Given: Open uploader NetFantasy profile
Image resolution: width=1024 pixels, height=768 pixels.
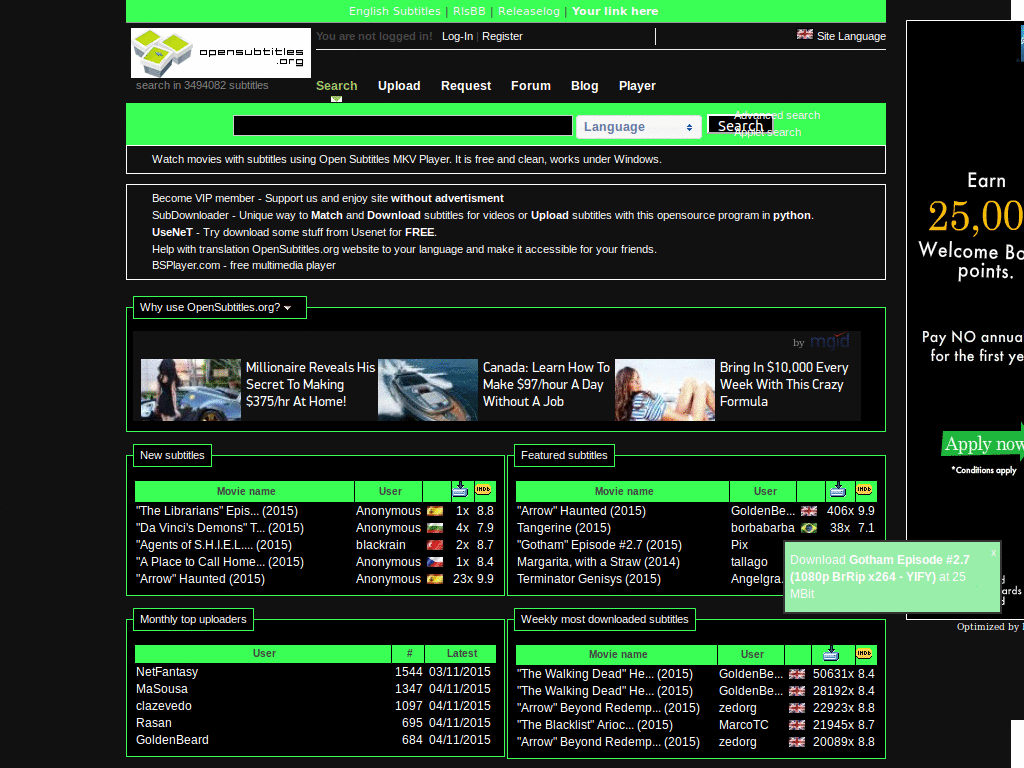Looking at the screenshot, I should (x=167, y=671).
